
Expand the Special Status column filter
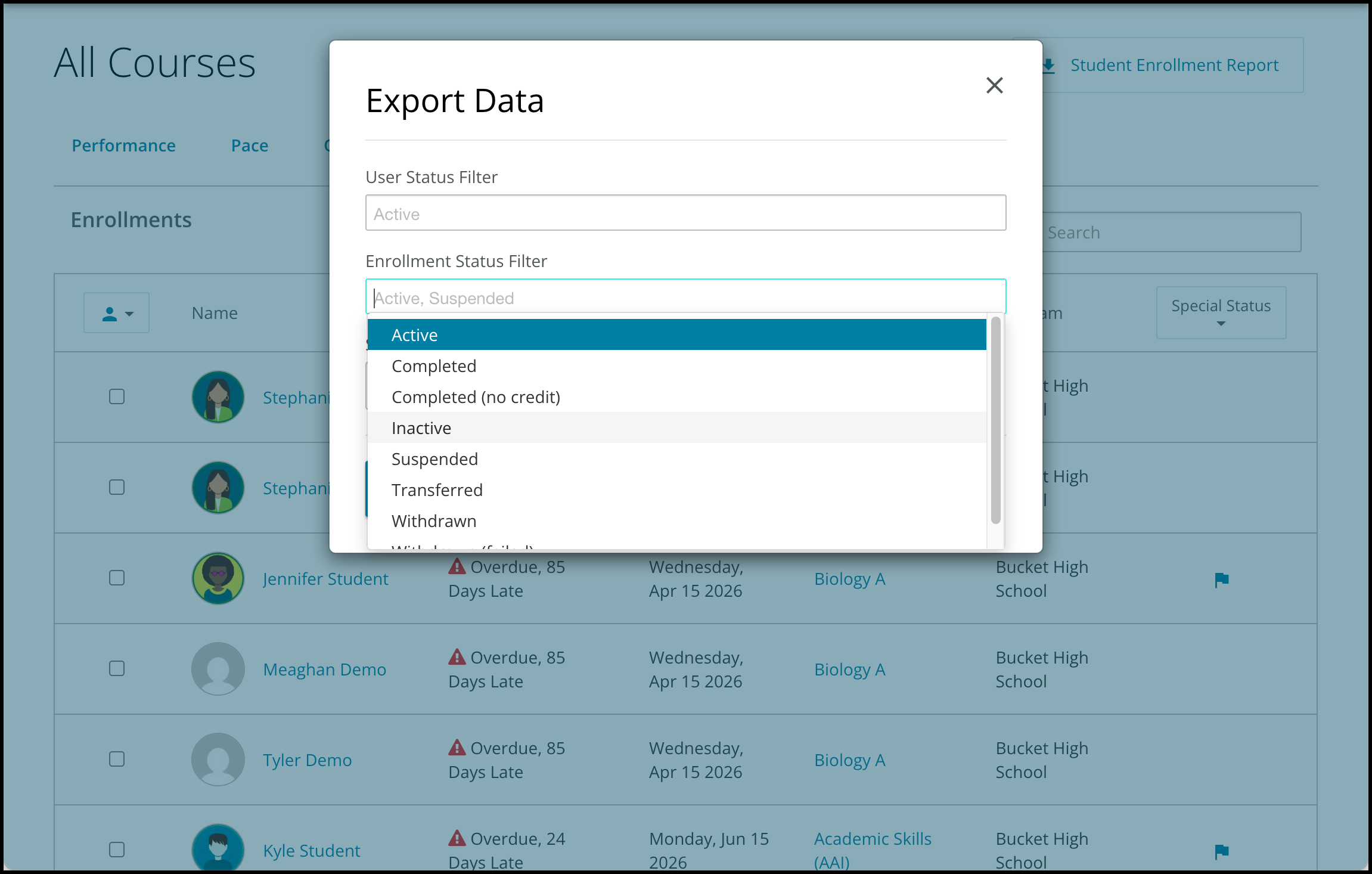1221,313
